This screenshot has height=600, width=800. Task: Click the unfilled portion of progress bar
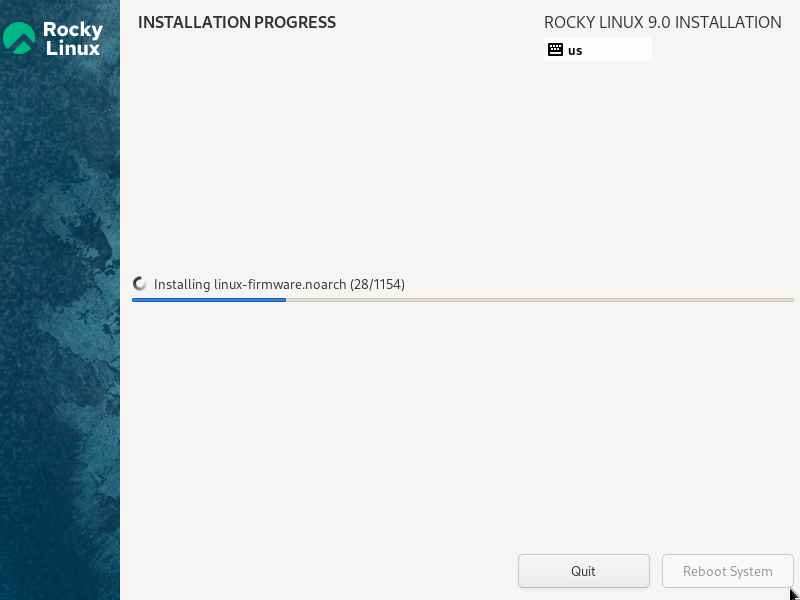click(x=540, y=299)
